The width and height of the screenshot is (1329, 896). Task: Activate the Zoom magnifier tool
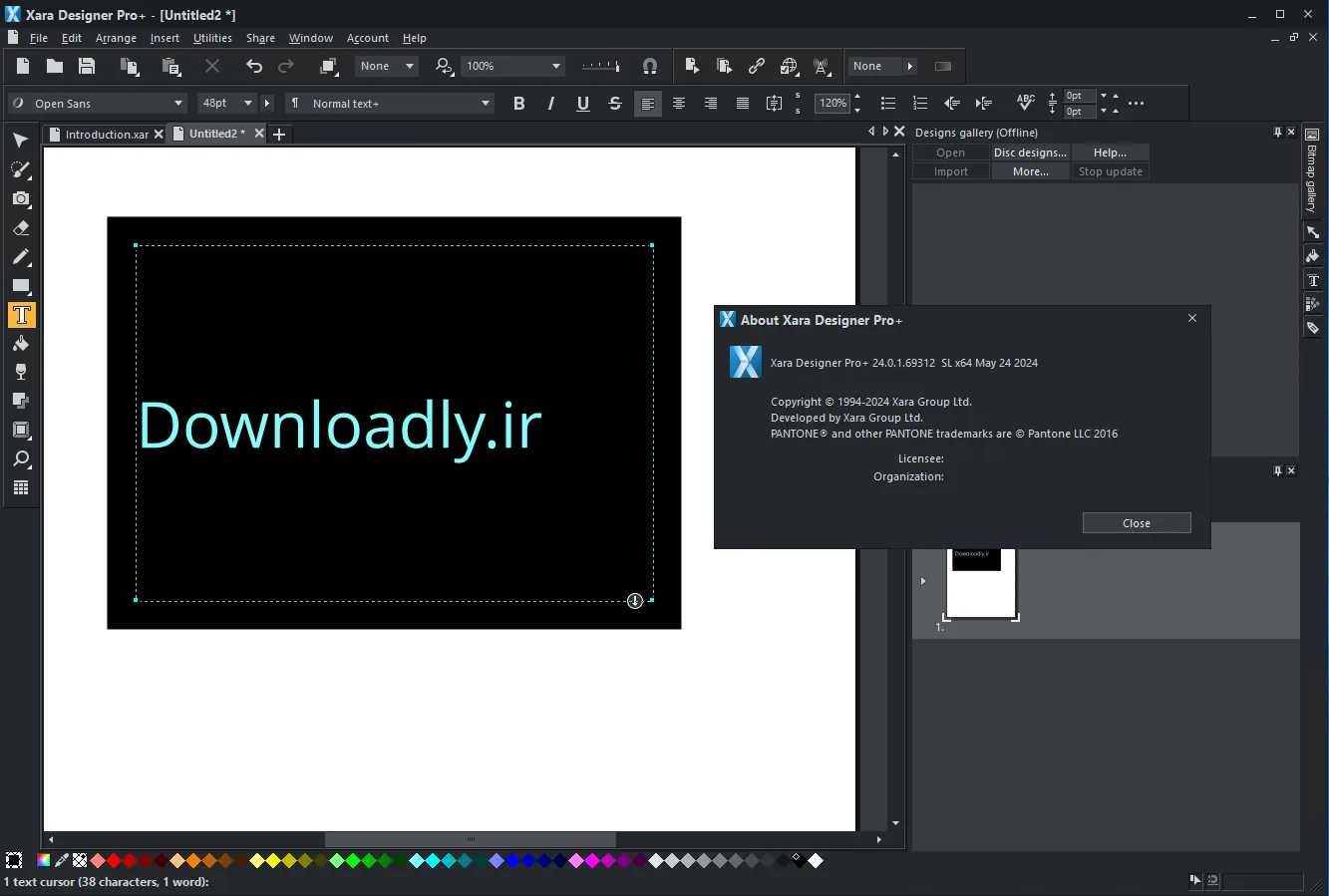21,459
